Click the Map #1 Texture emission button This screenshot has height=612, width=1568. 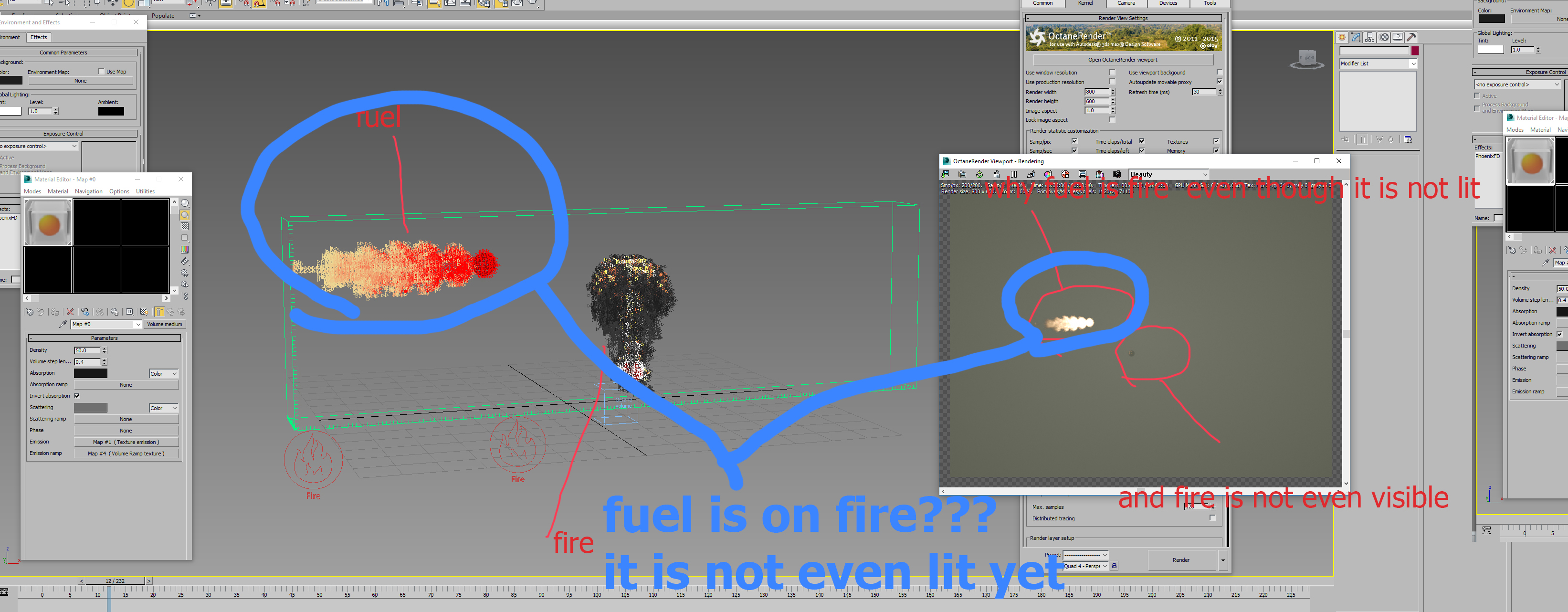tap(126, 442)
